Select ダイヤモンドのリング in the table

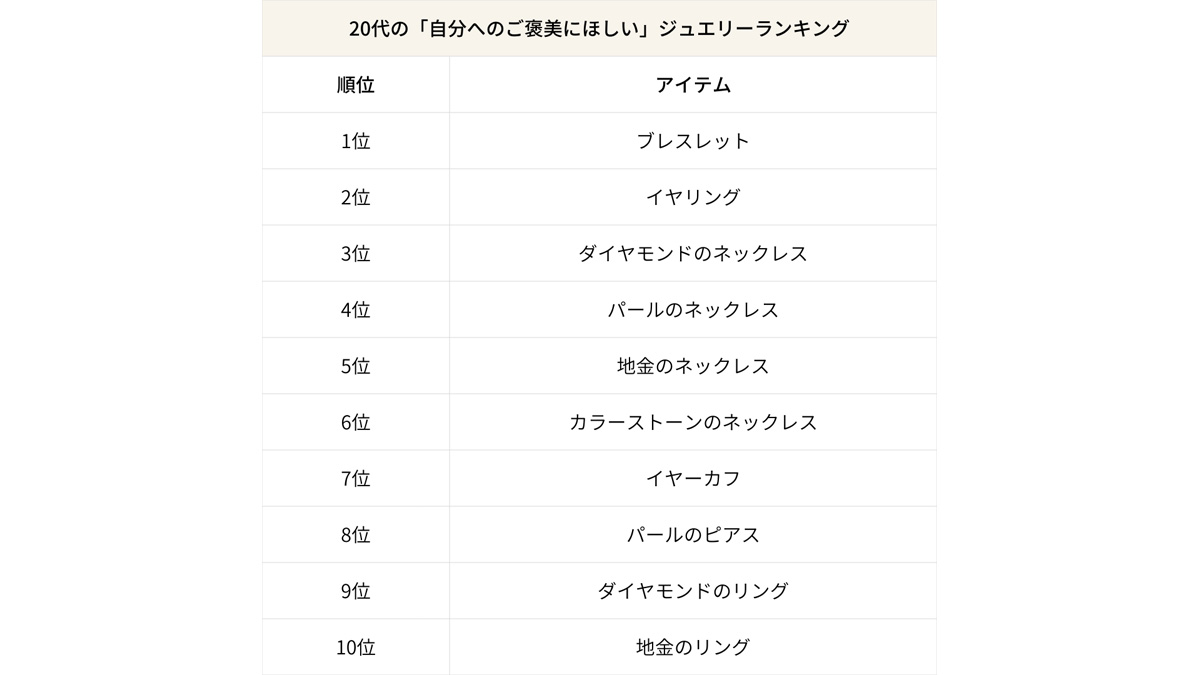693,591
